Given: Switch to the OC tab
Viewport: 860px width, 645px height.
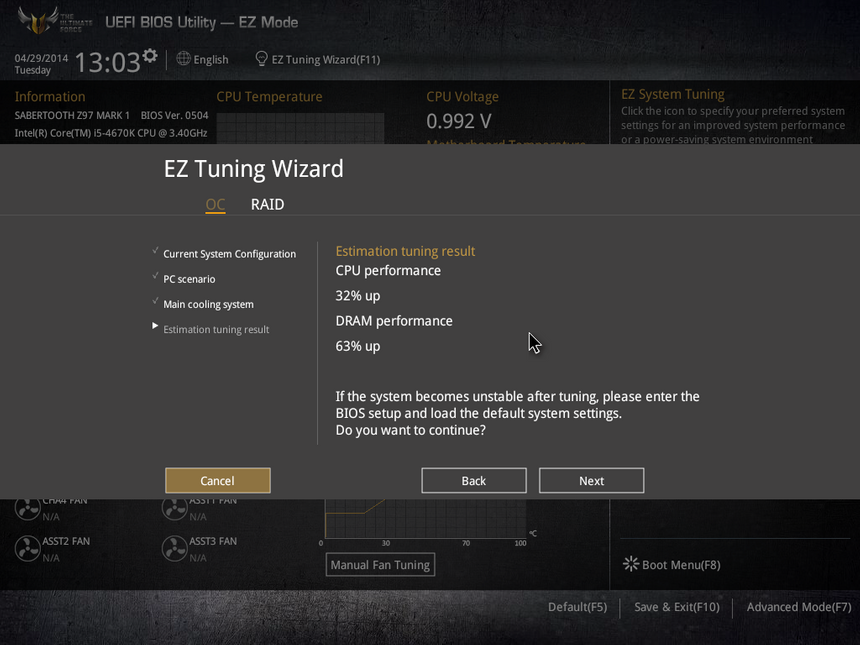Looking at the screenshot, I should coord(215,205).
